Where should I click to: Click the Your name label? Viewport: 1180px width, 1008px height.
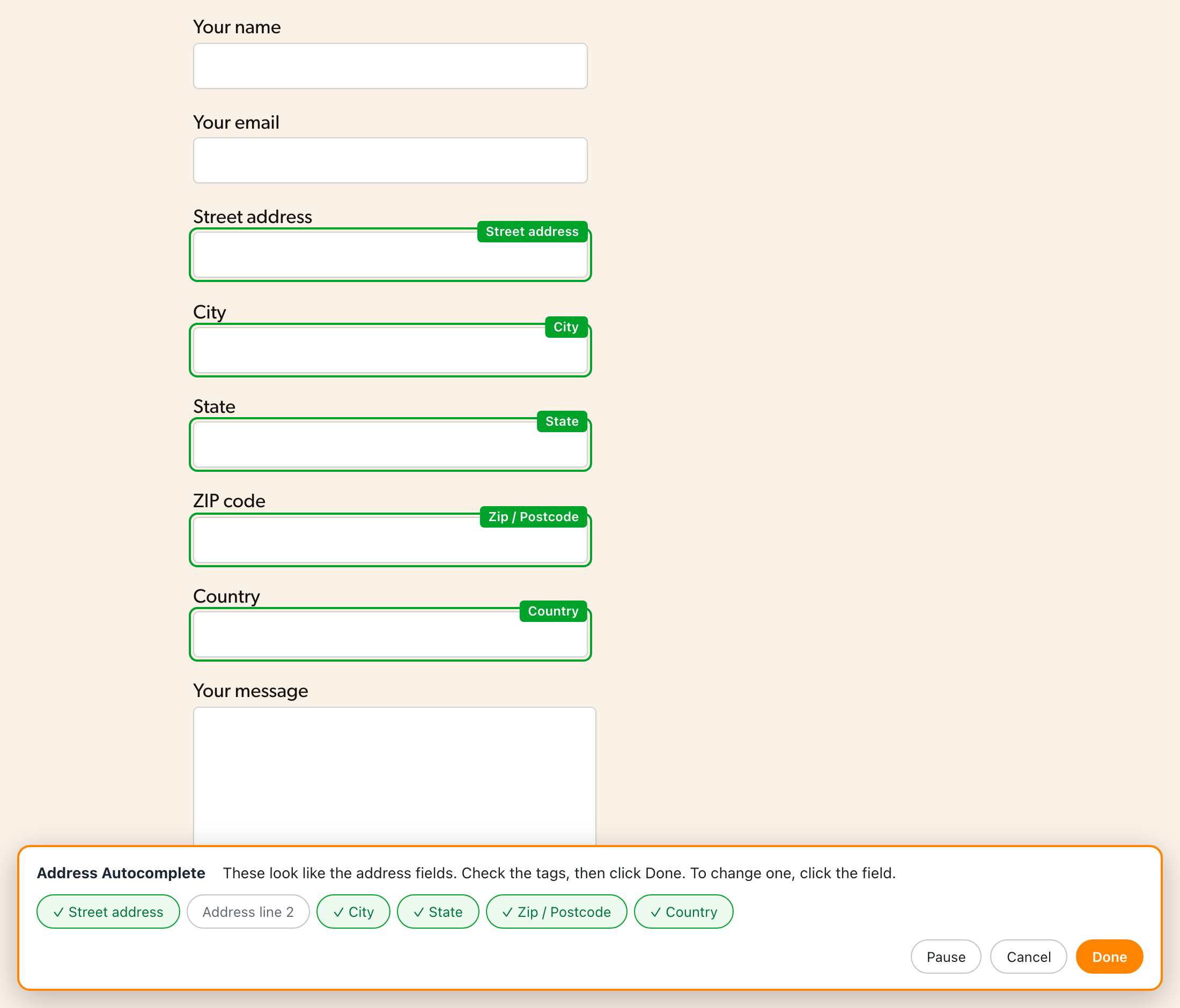[x=237, y=27]
